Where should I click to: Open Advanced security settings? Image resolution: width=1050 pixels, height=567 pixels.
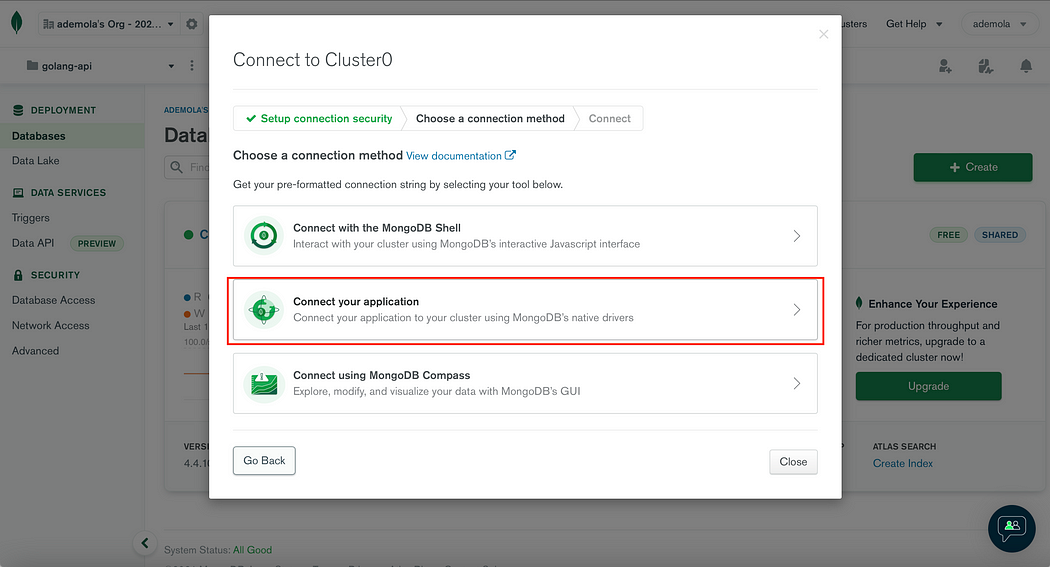pos(35,351)
